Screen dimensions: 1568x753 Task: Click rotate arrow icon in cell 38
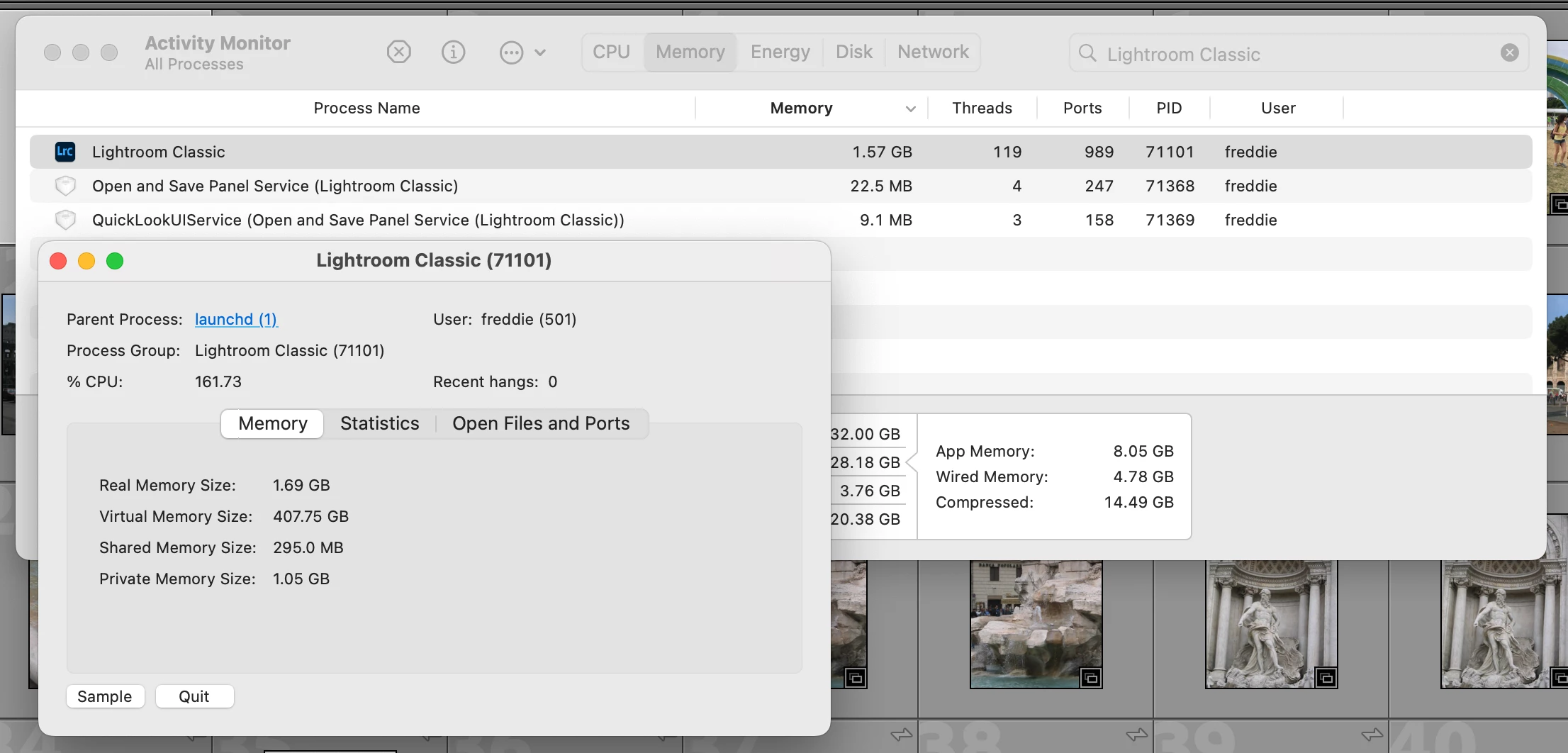(1136, 734)
